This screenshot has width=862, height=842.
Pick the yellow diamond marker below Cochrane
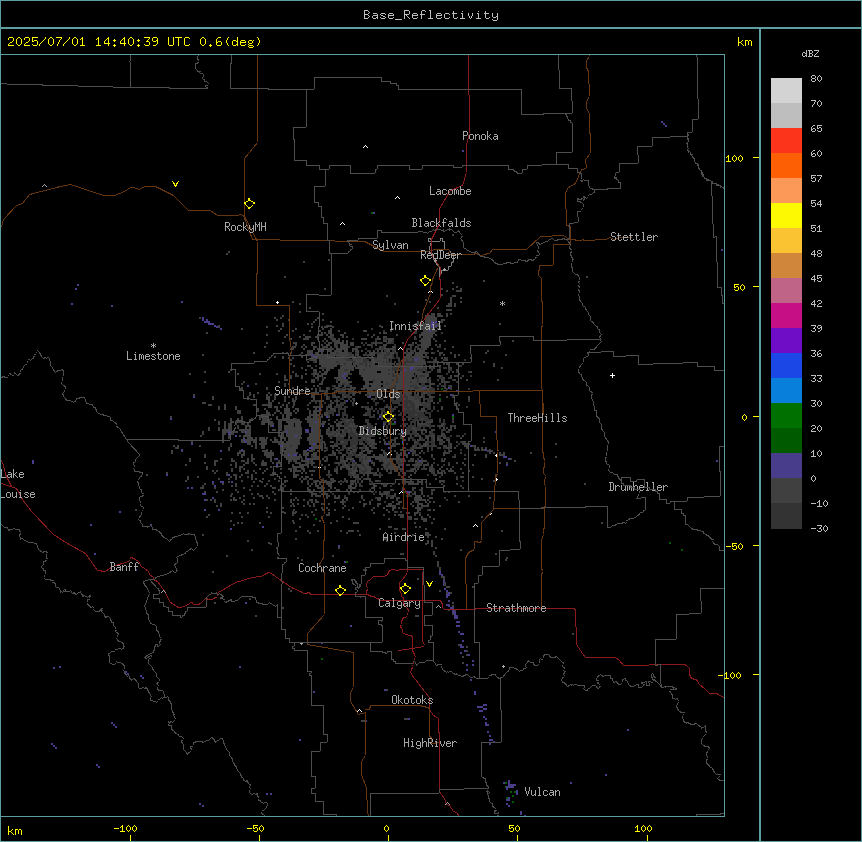click(340, 590)
